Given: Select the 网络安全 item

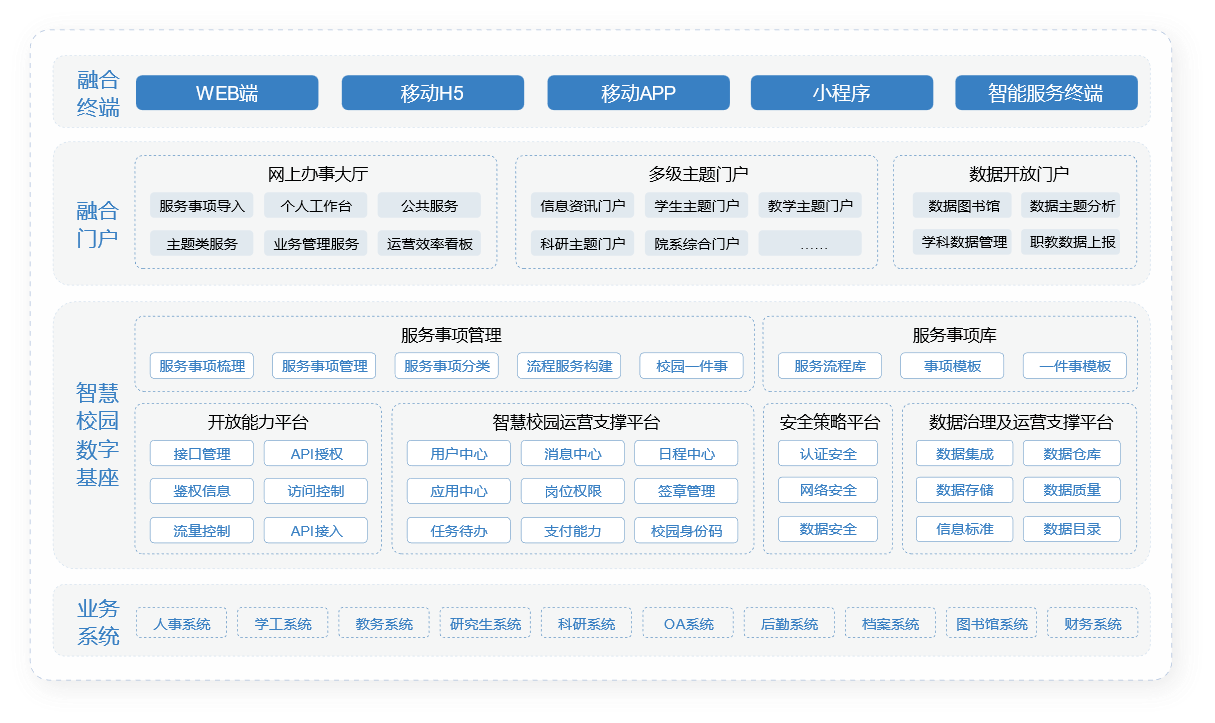Looking at the screenshot, I should pyautogui.click(x=828, y=491).
